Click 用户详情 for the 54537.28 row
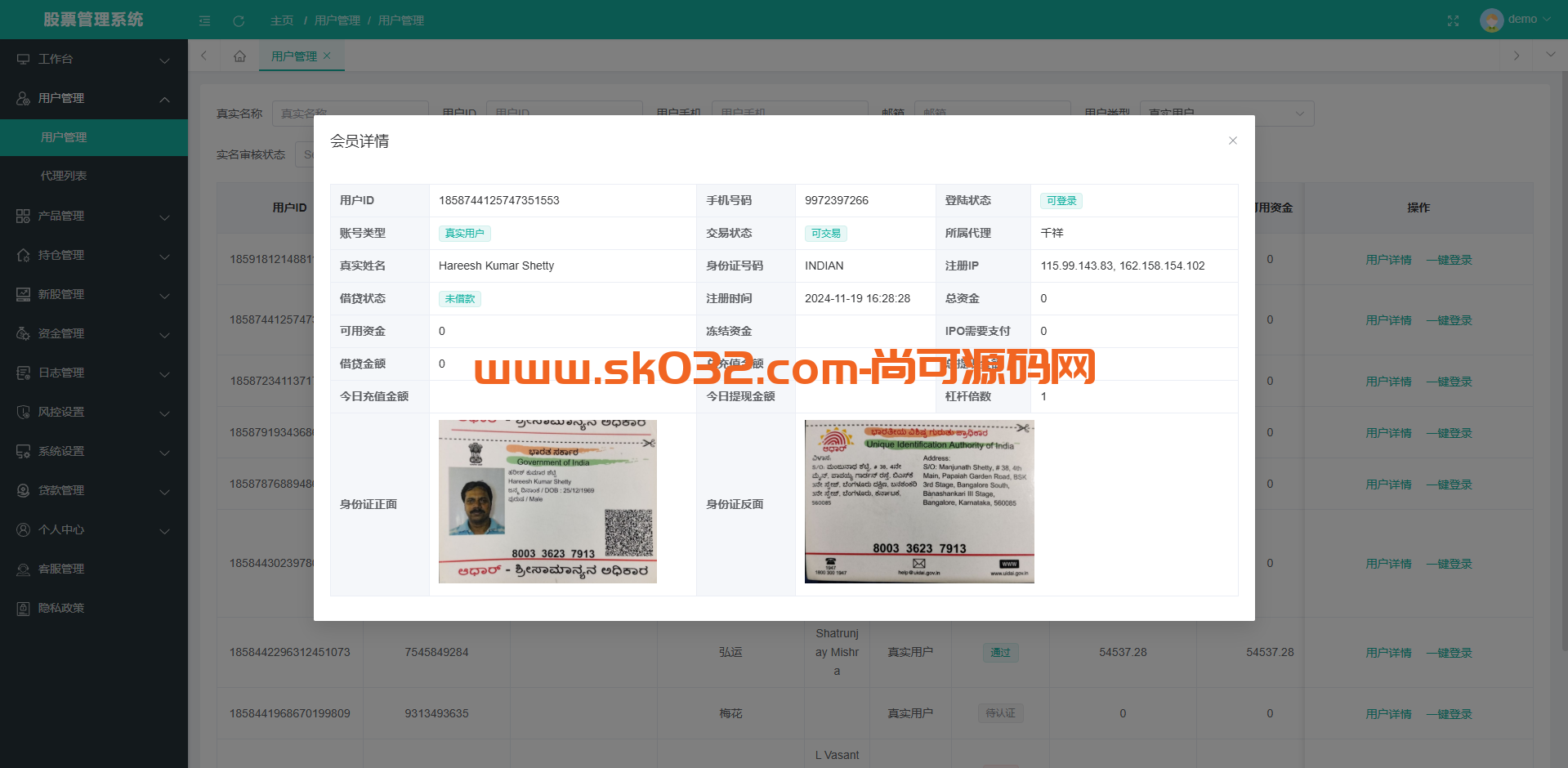Screen dimensions: 1568x768 point(1388,653)
